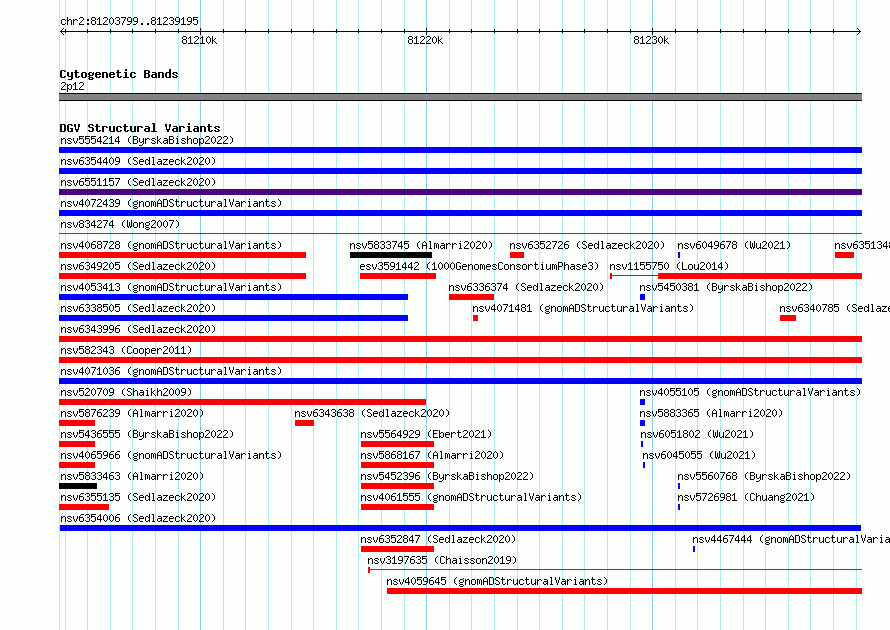Select nsv6336374 (Sedlazeck2020) label
The height and width of the screenshot is (630, 890).
(526, 287)
